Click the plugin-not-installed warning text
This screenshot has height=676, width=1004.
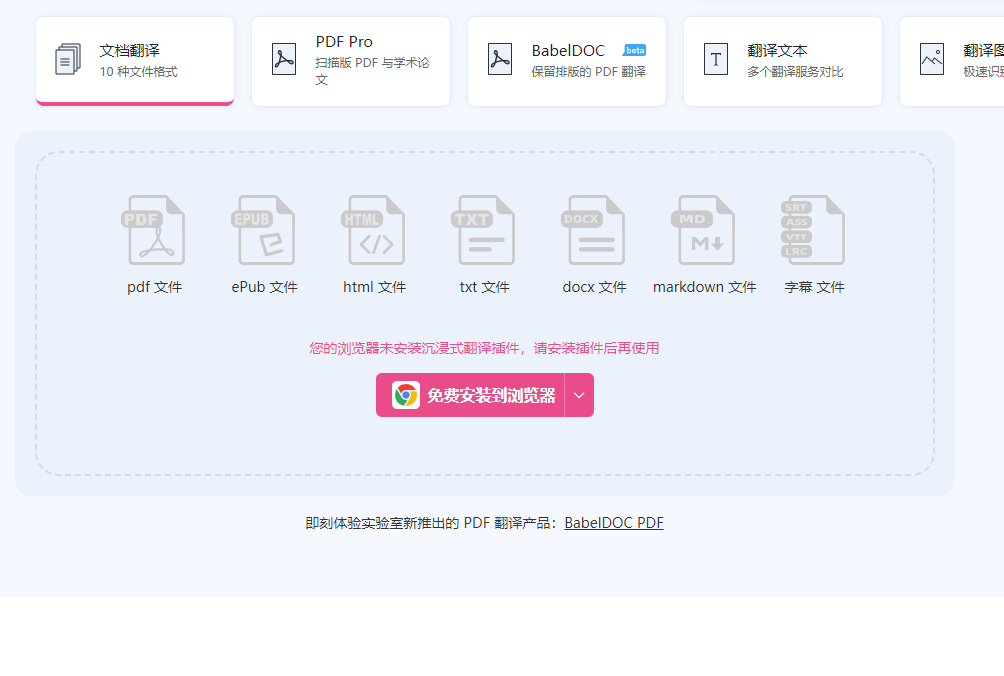[484, 348]
